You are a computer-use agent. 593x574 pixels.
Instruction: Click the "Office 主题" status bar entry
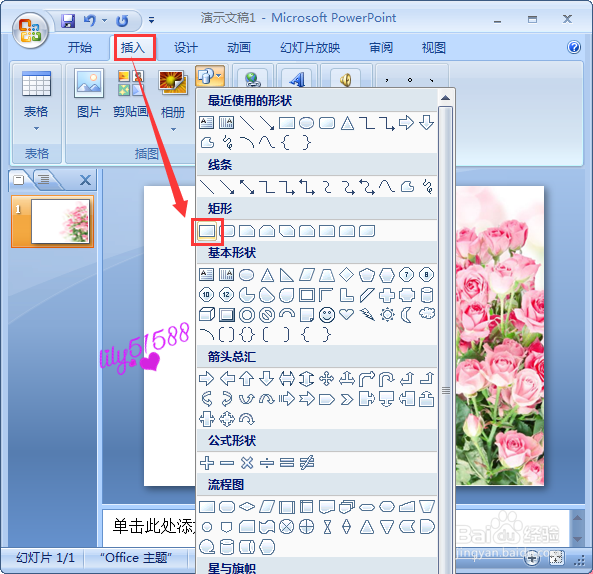point(136,558)
